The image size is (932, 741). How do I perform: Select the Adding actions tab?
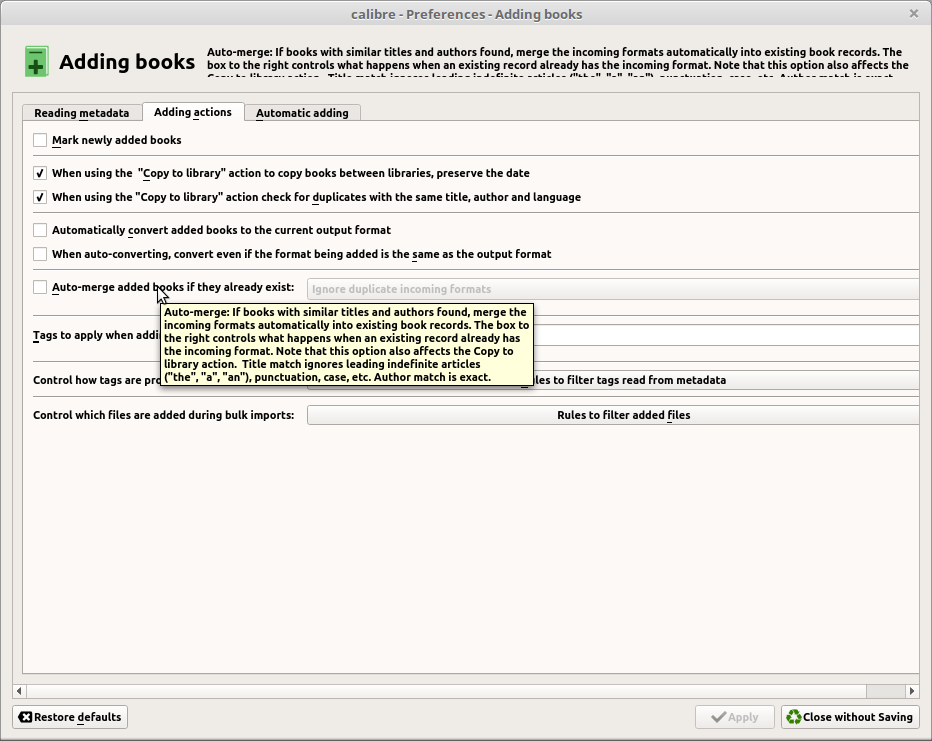tap(193, 112)
